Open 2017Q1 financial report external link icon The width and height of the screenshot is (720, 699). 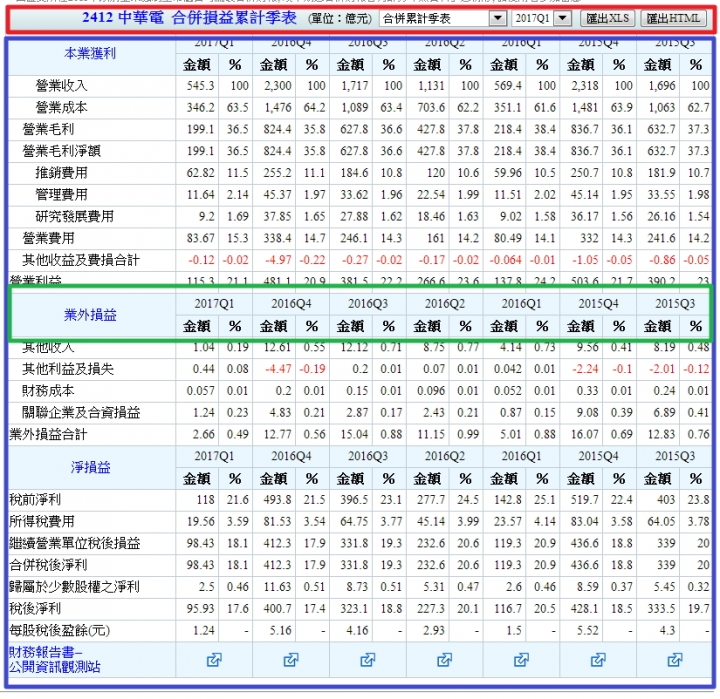[x=214, y=660]
